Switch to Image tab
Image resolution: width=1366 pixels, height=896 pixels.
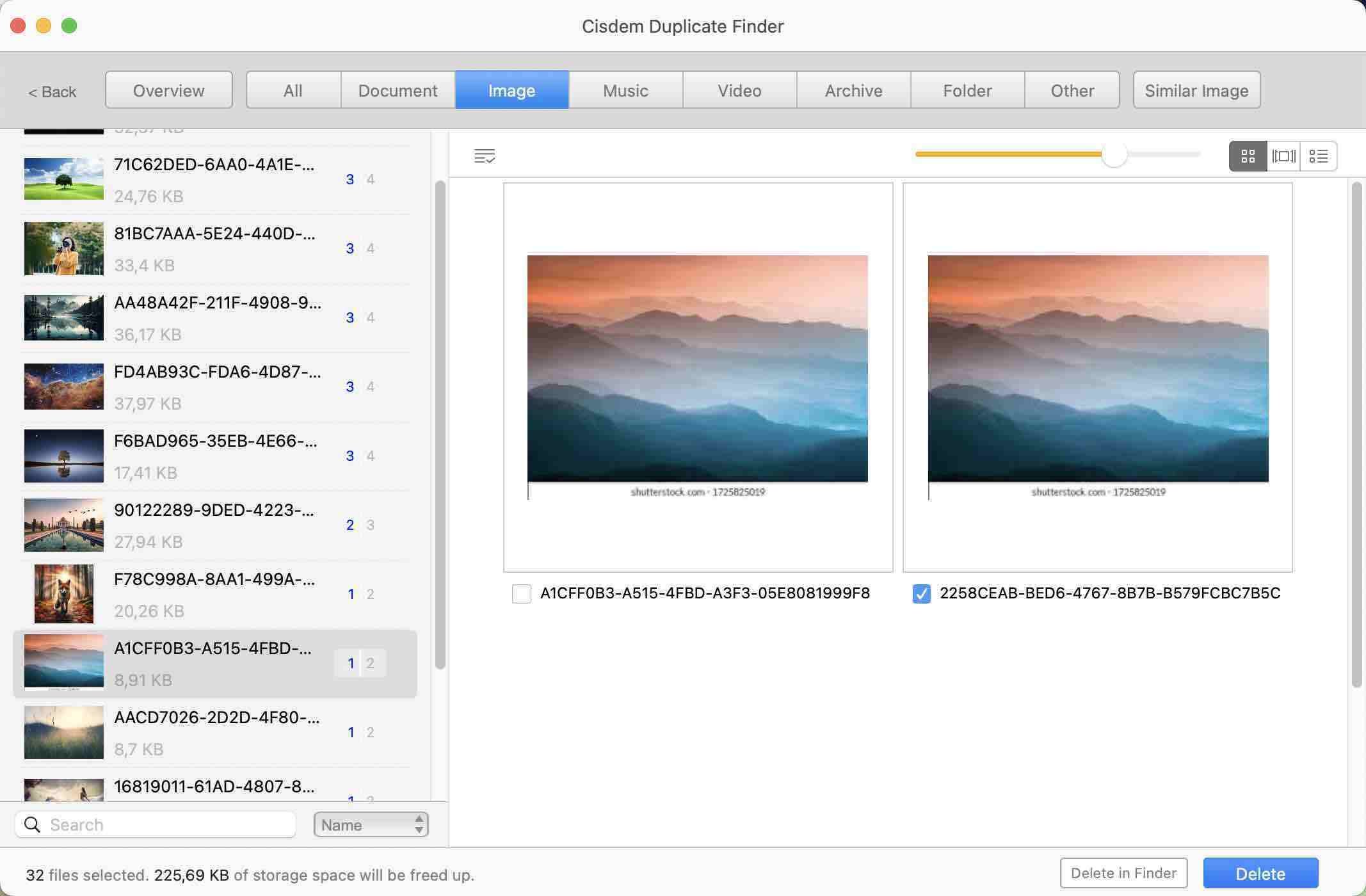tap(511, 89)
